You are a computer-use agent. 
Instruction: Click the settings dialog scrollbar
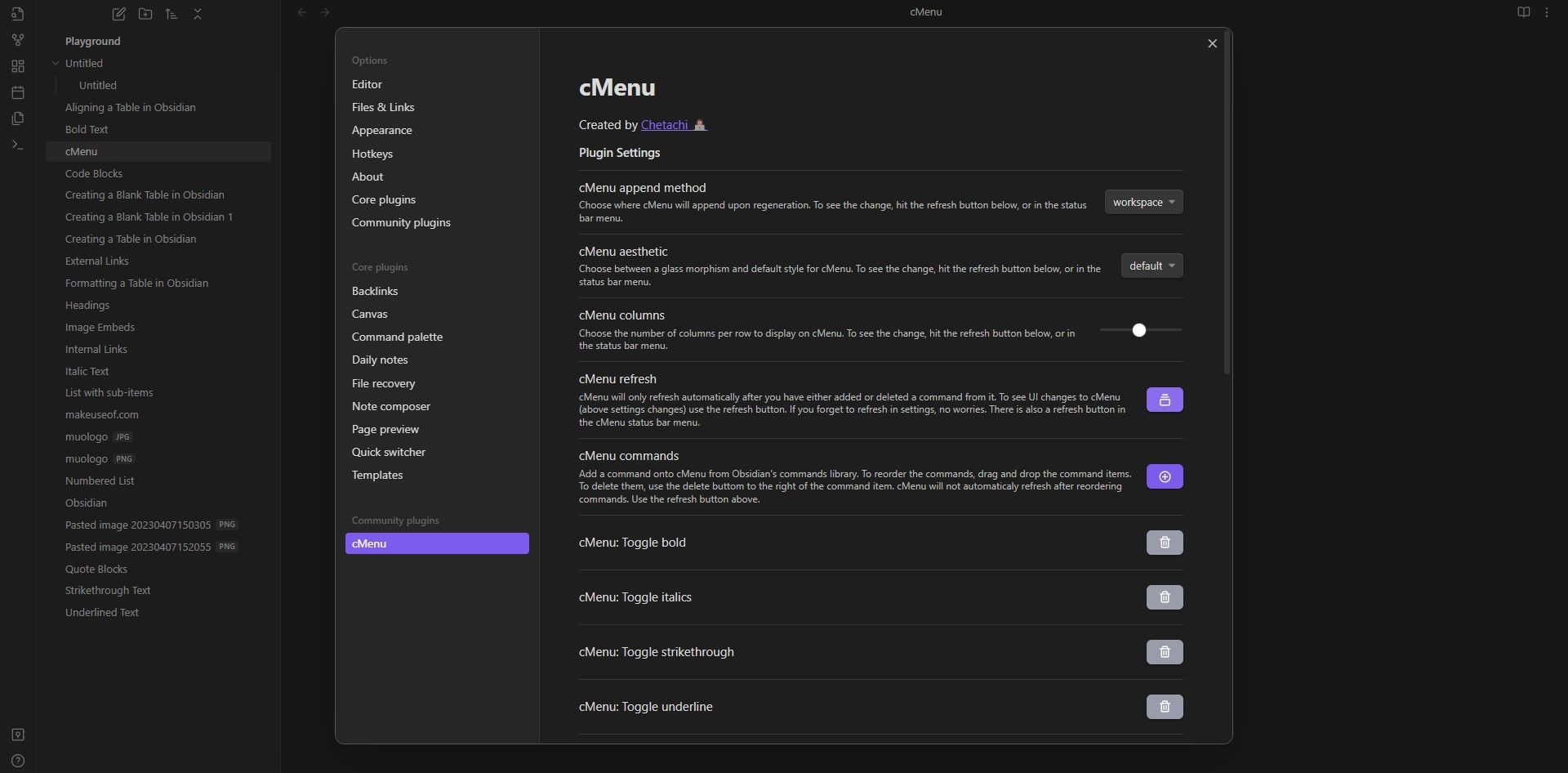point(1227,204)
